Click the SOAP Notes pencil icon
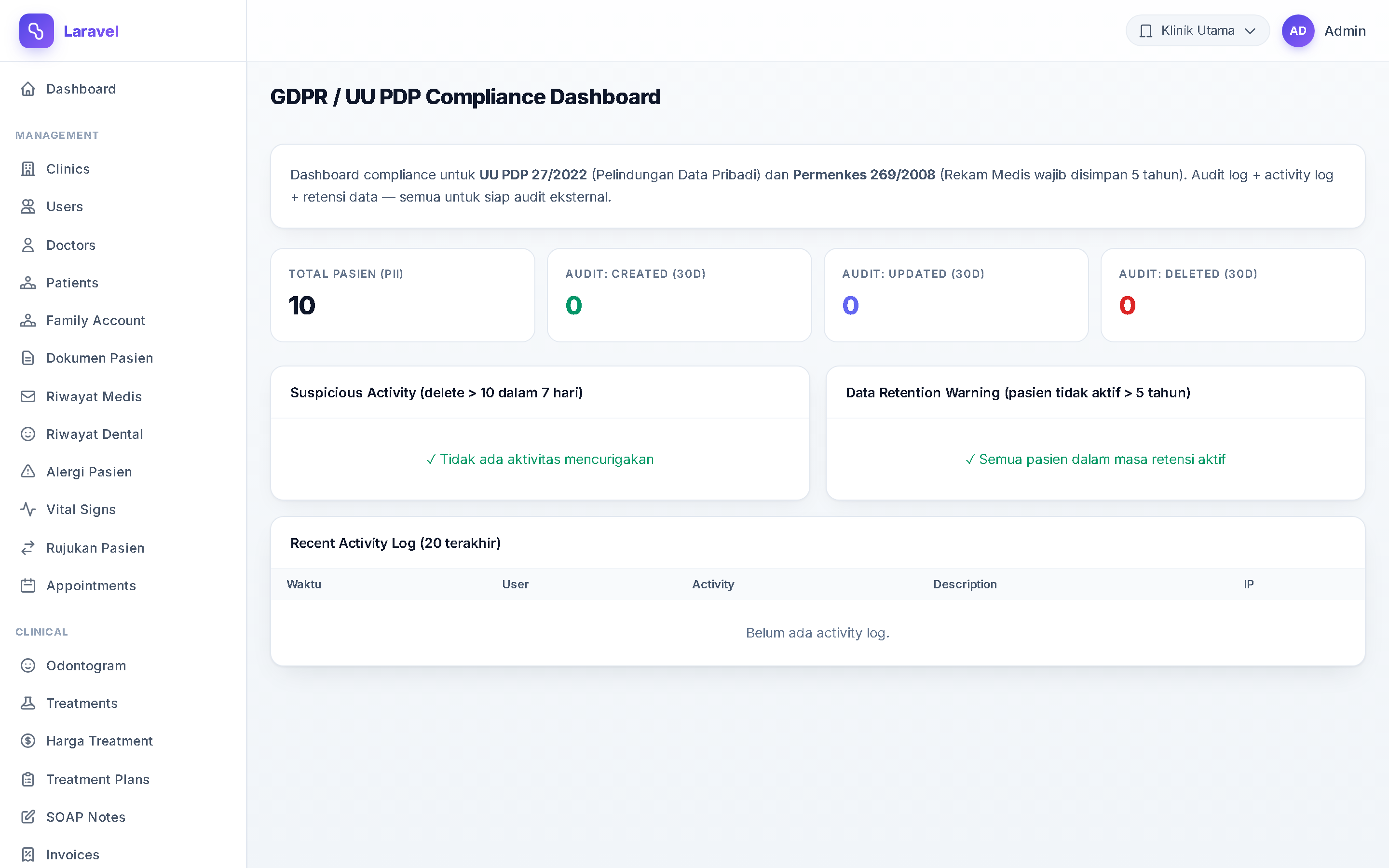Screen dimensions: 1389x868 [x=27, y=817]
